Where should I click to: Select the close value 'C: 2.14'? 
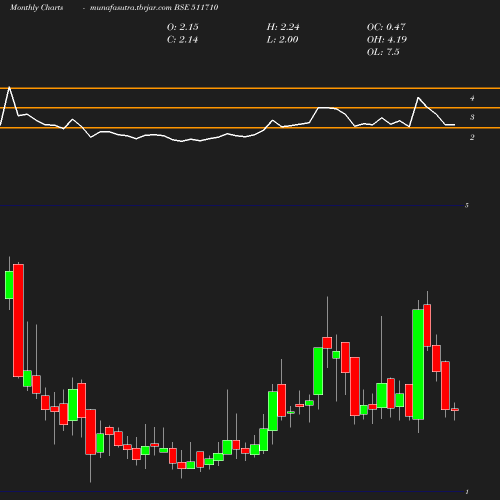pyautogui.click(x=182, y=39)
